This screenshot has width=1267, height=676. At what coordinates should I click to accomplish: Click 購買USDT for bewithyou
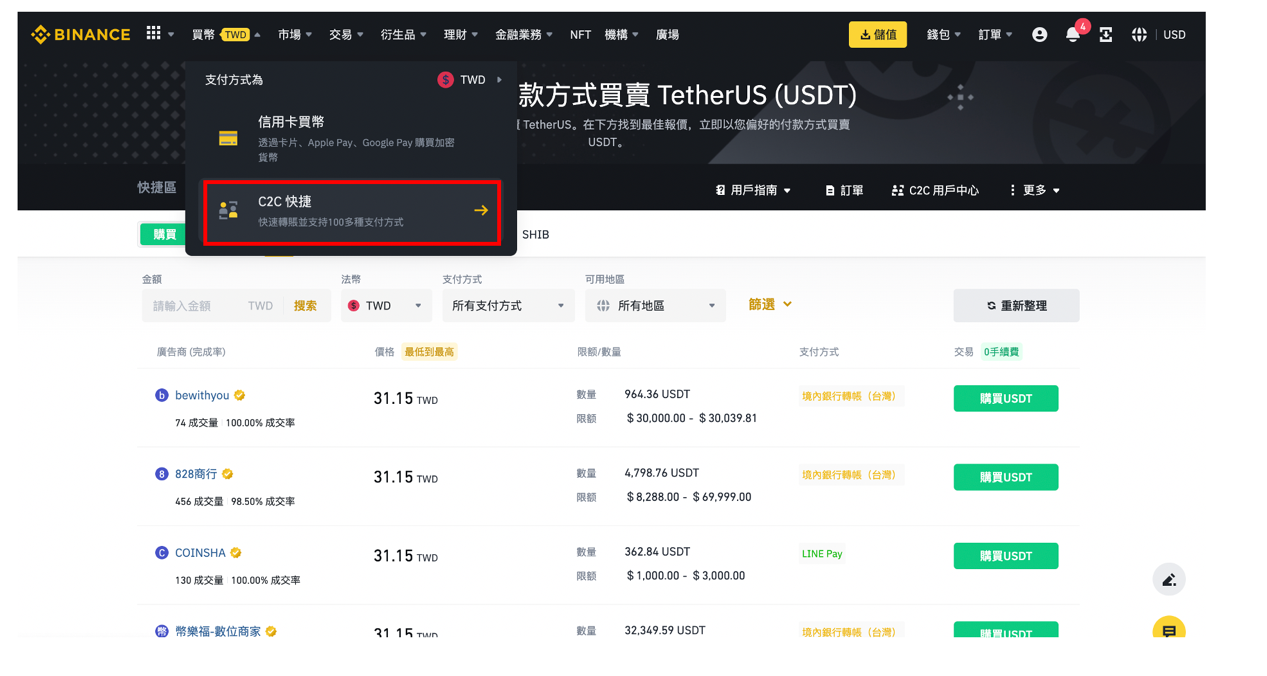(1005, 399)
